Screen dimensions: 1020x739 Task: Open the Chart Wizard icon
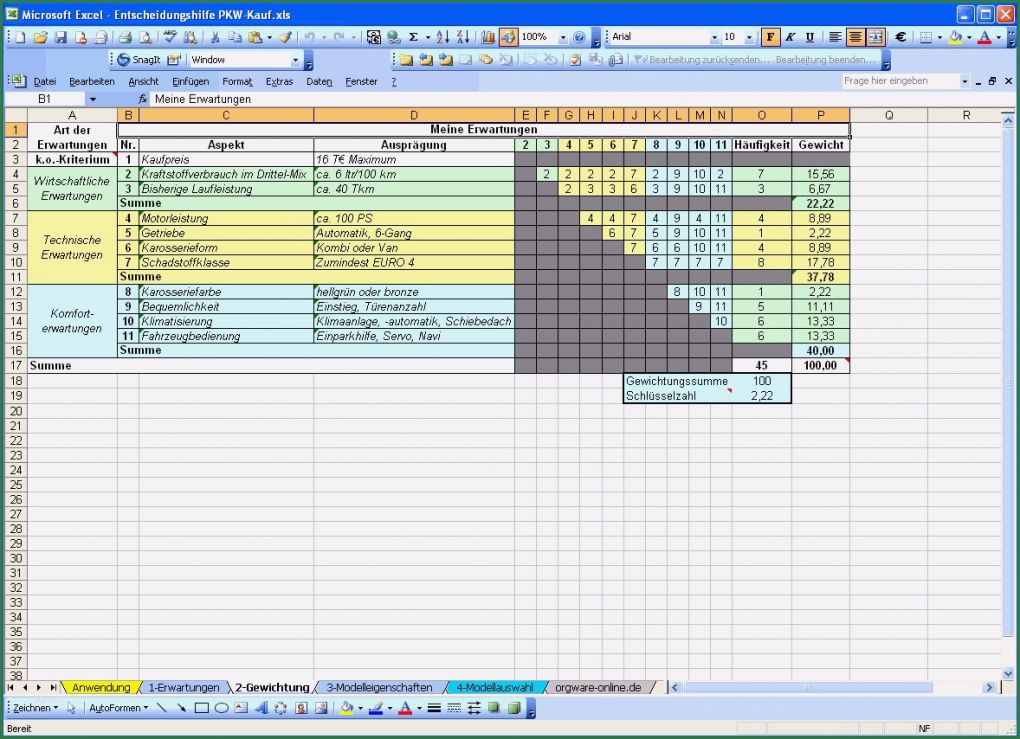coord(488,36)
